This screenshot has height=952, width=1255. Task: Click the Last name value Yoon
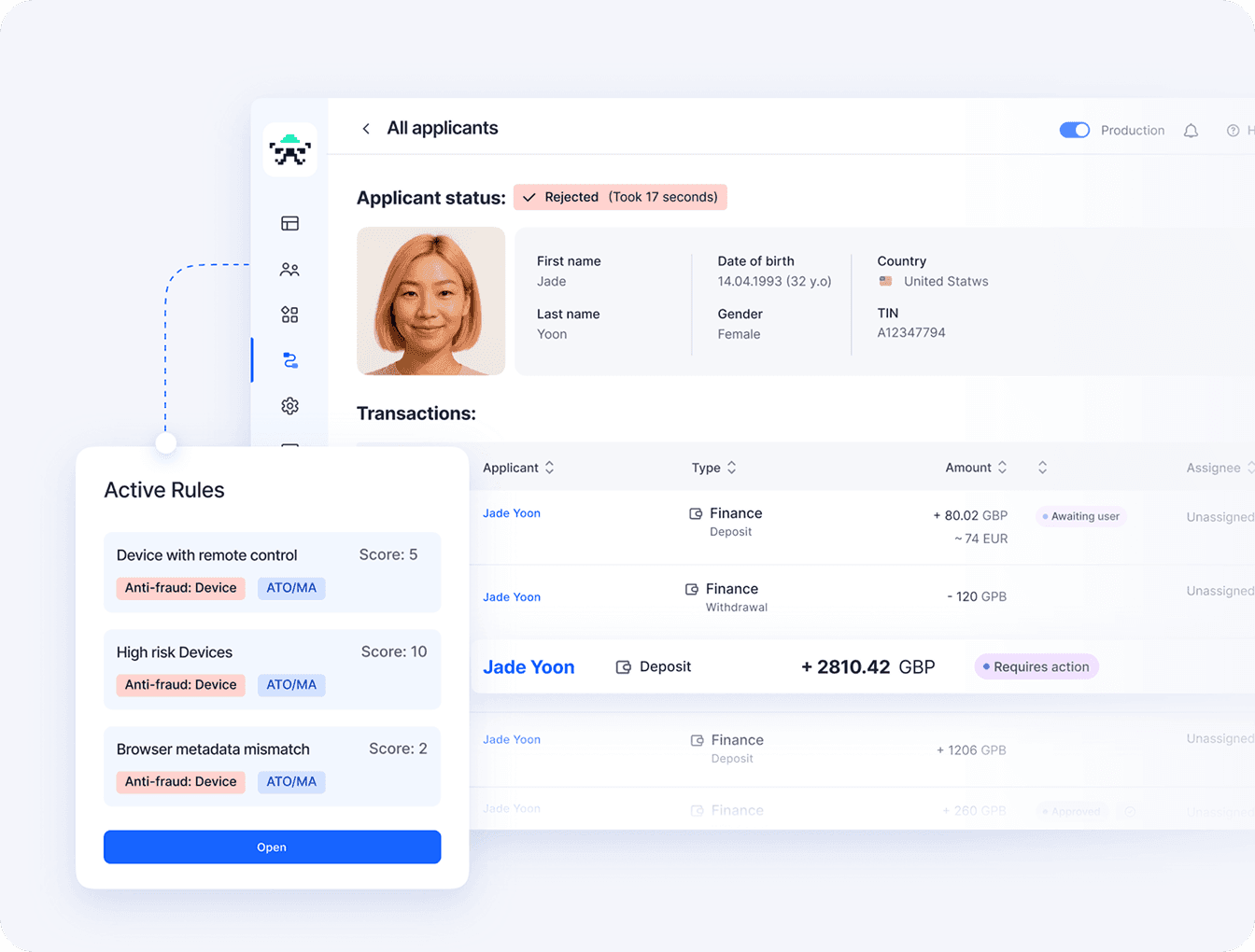click(x=552, y=334)
